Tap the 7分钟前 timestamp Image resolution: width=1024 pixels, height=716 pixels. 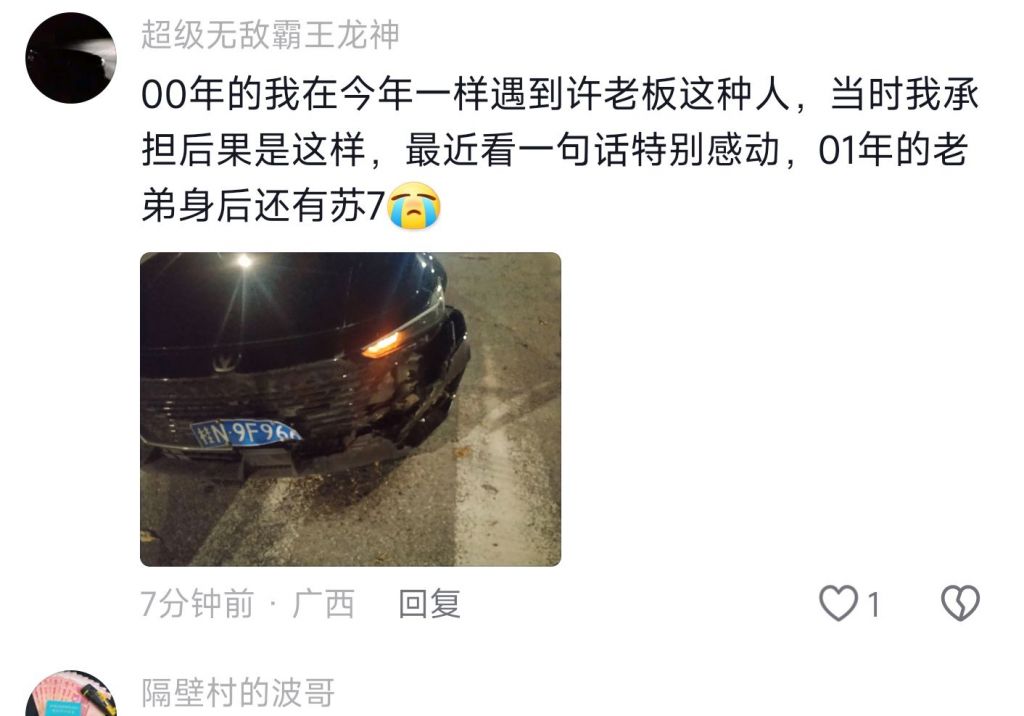tap(197, 604)
